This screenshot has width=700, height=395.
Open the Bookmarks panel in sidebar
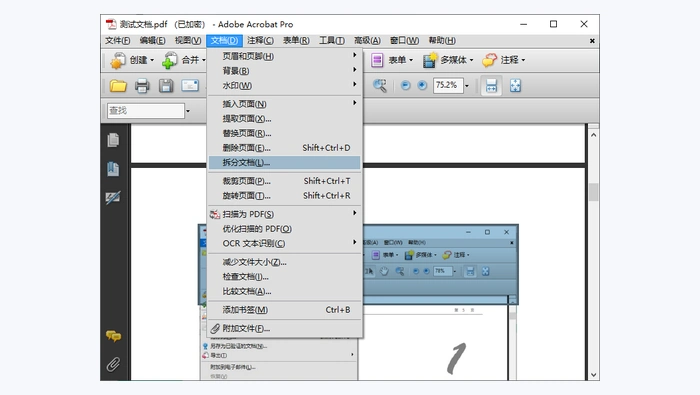pyautogui.click(x=113, y=169)
